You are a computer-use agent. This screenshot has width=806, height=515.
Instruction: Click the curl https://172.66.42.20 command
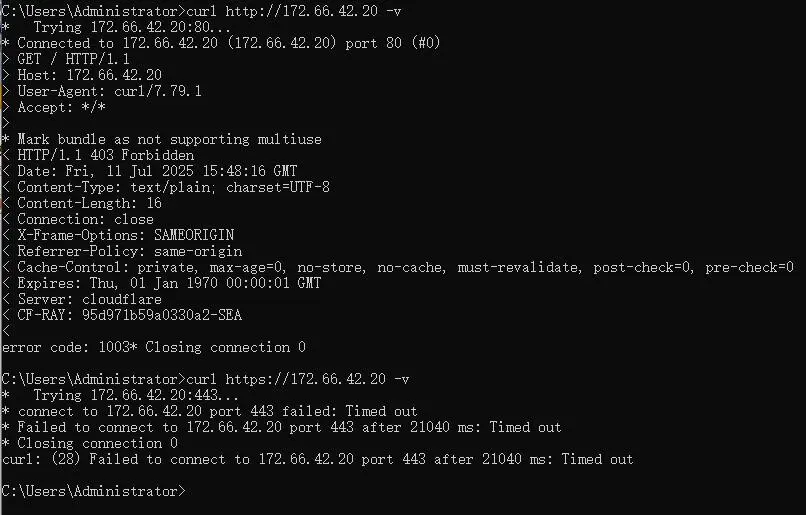pos(298,379)
